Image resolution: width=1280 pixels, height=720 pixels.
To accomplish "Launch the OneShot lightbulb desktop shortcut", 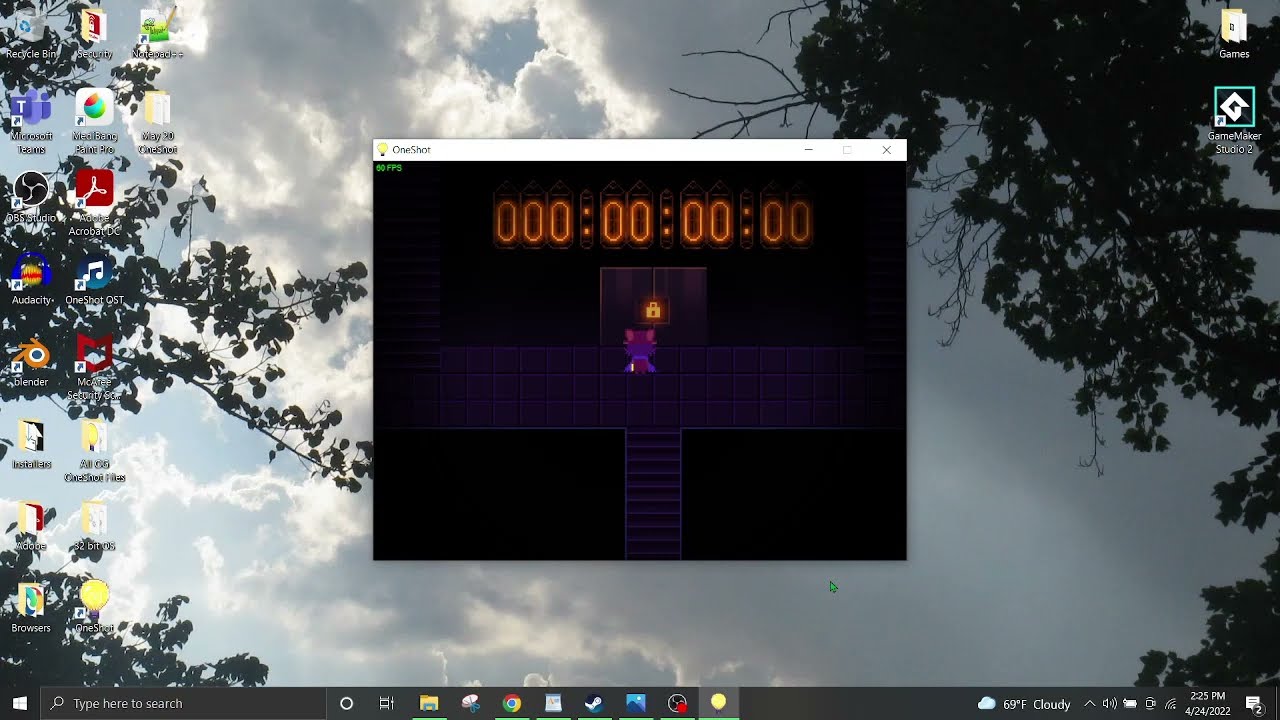I will click(x=94, y=607).
